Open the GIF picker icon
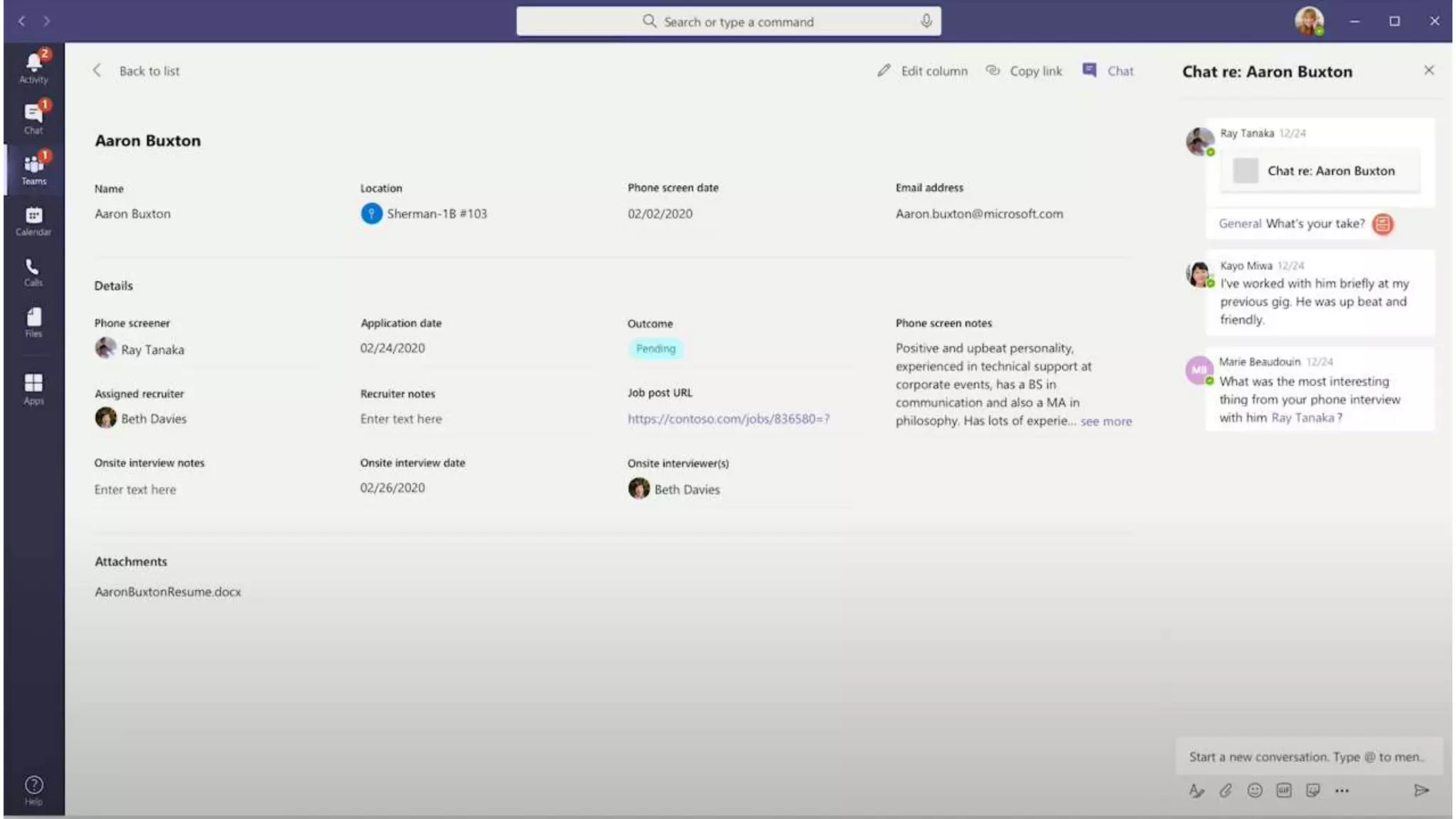Screen dimensions: 1456x819 1284,791
